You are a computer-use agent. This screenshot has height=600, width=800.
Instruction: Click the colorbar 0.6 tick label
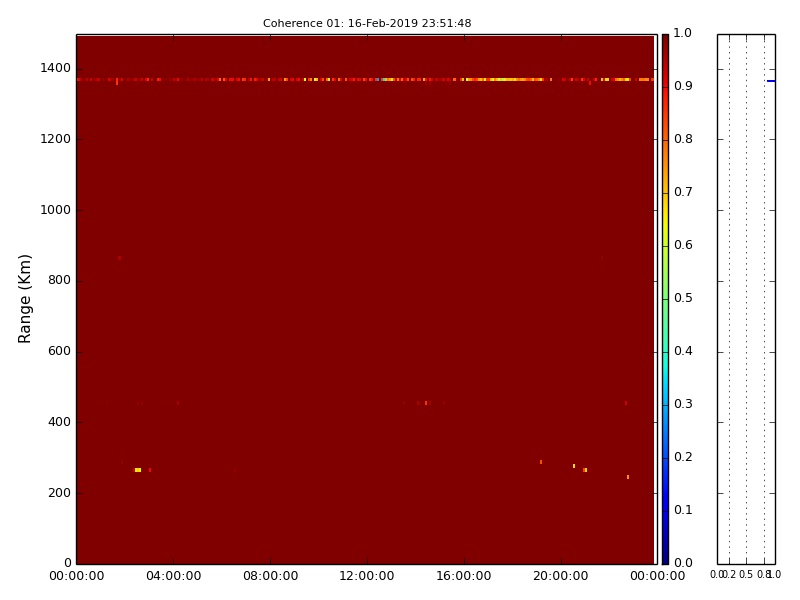pyautogui.click(x=683, y=245)
